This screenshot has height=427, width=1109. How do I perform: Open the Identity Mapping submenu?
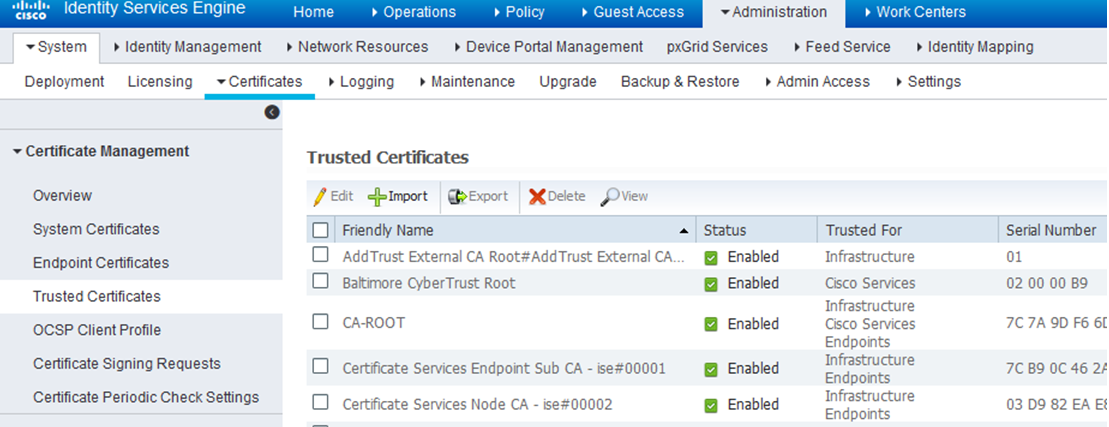[975, 47]
